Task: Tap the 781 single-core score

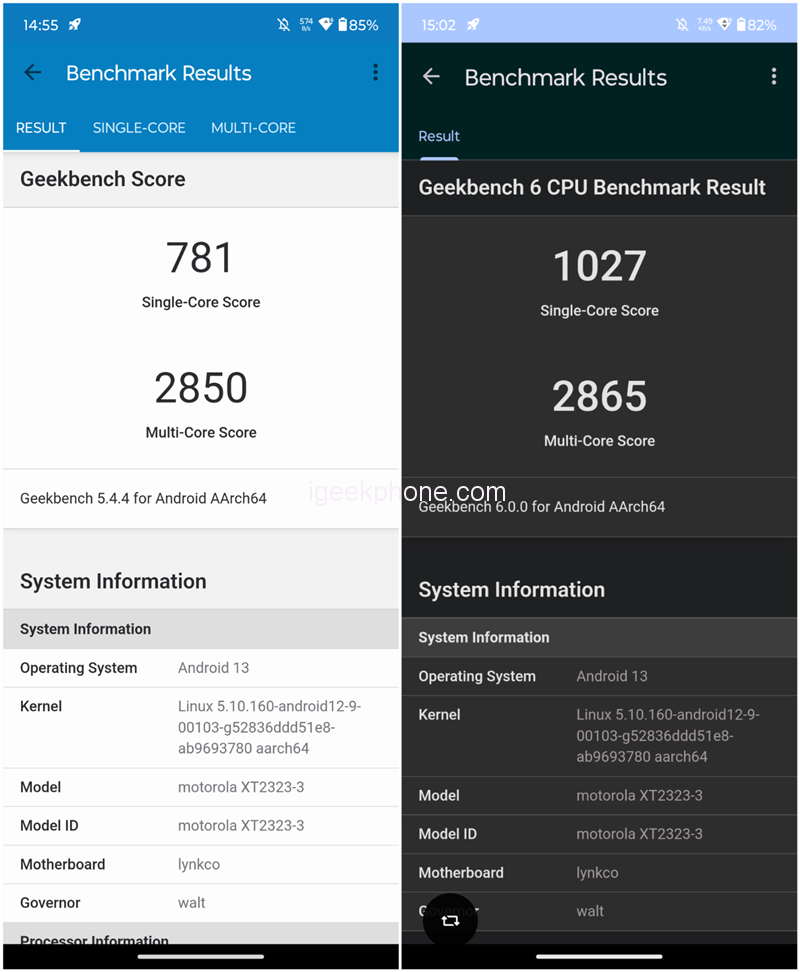Action: (x=200, y=258)
